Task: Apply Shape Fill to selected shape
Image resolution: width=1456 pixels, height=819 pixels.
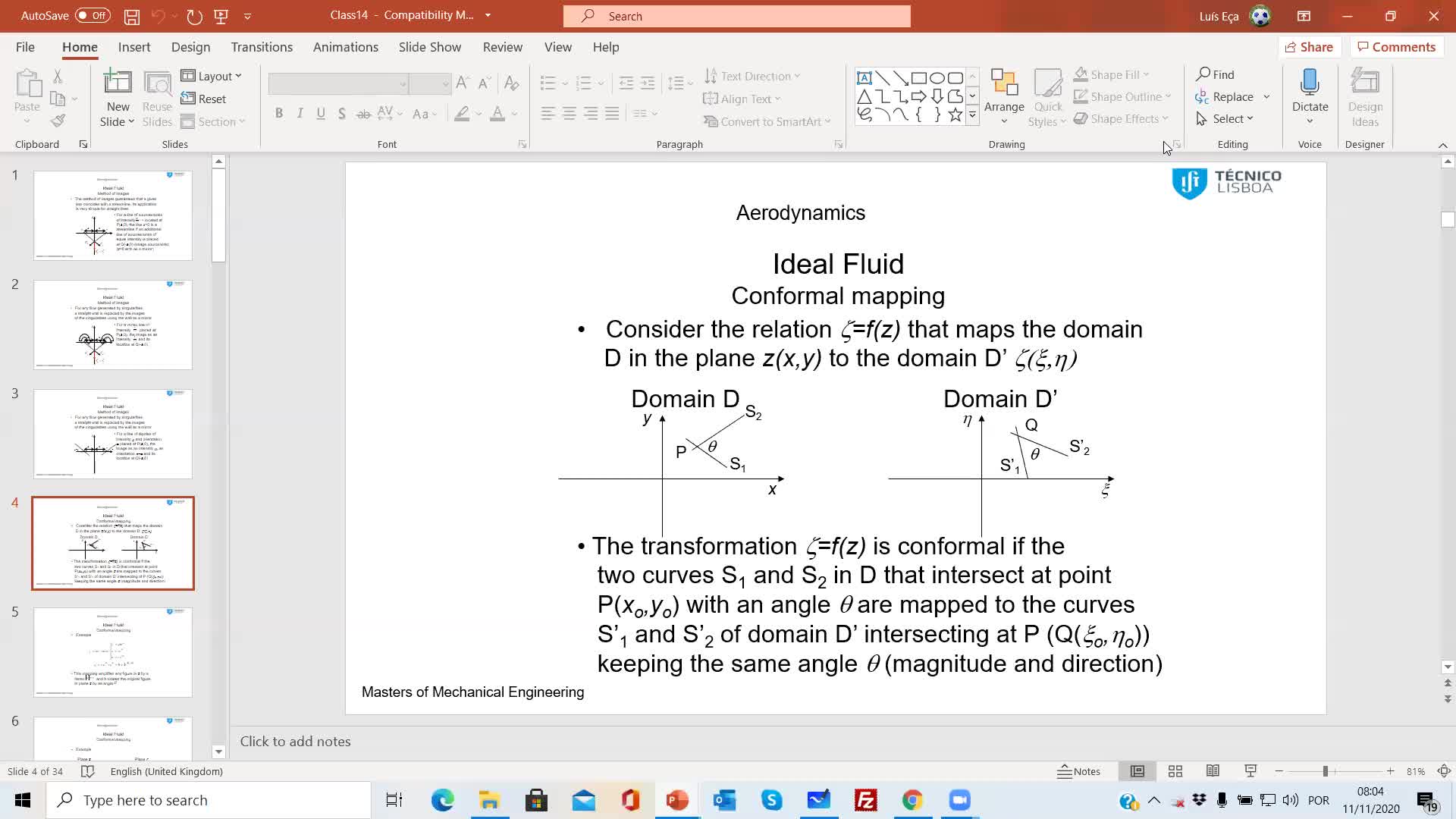Action: 1110,74
